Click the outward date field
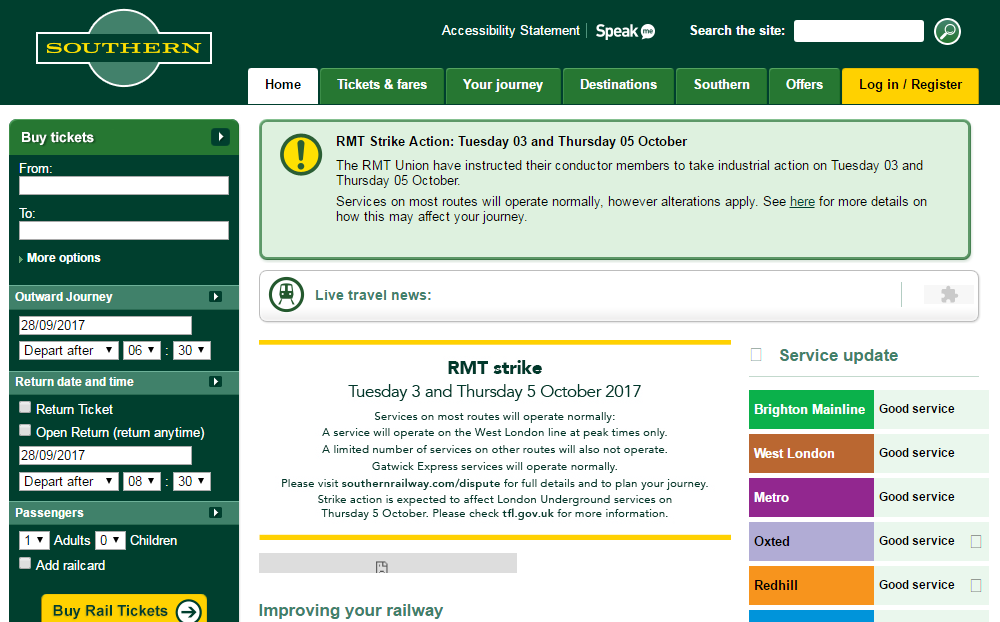The height and width of the screenshot is (622, 1000). point(105,325)
